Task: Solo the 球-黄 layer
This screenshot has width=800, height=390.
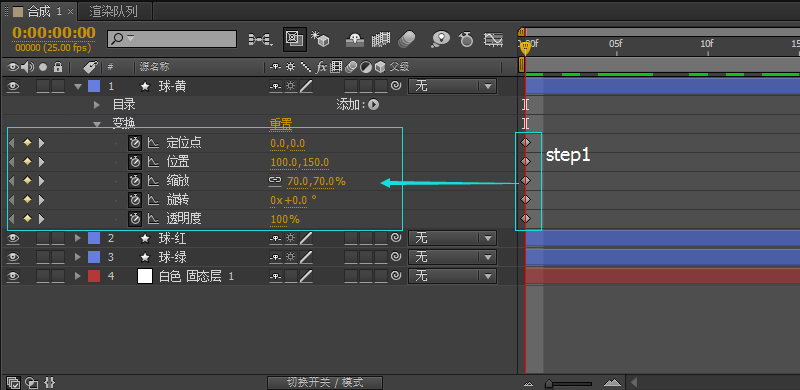Action: (x=43, y=86)
